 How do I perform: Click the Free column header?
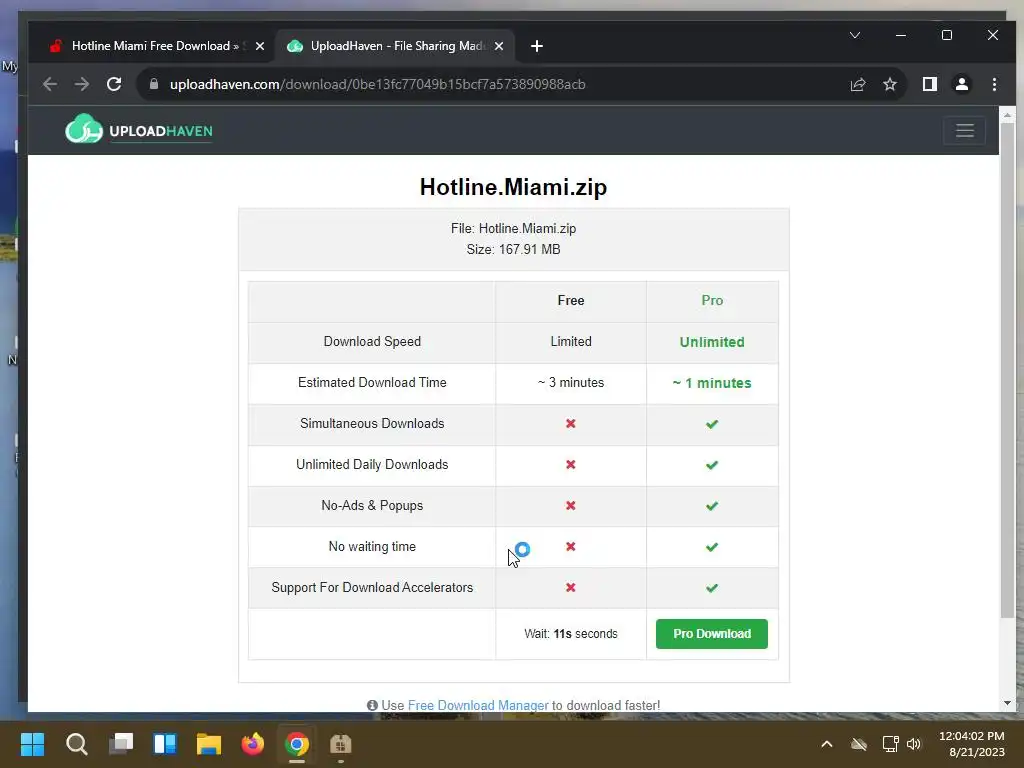(571, 300)
